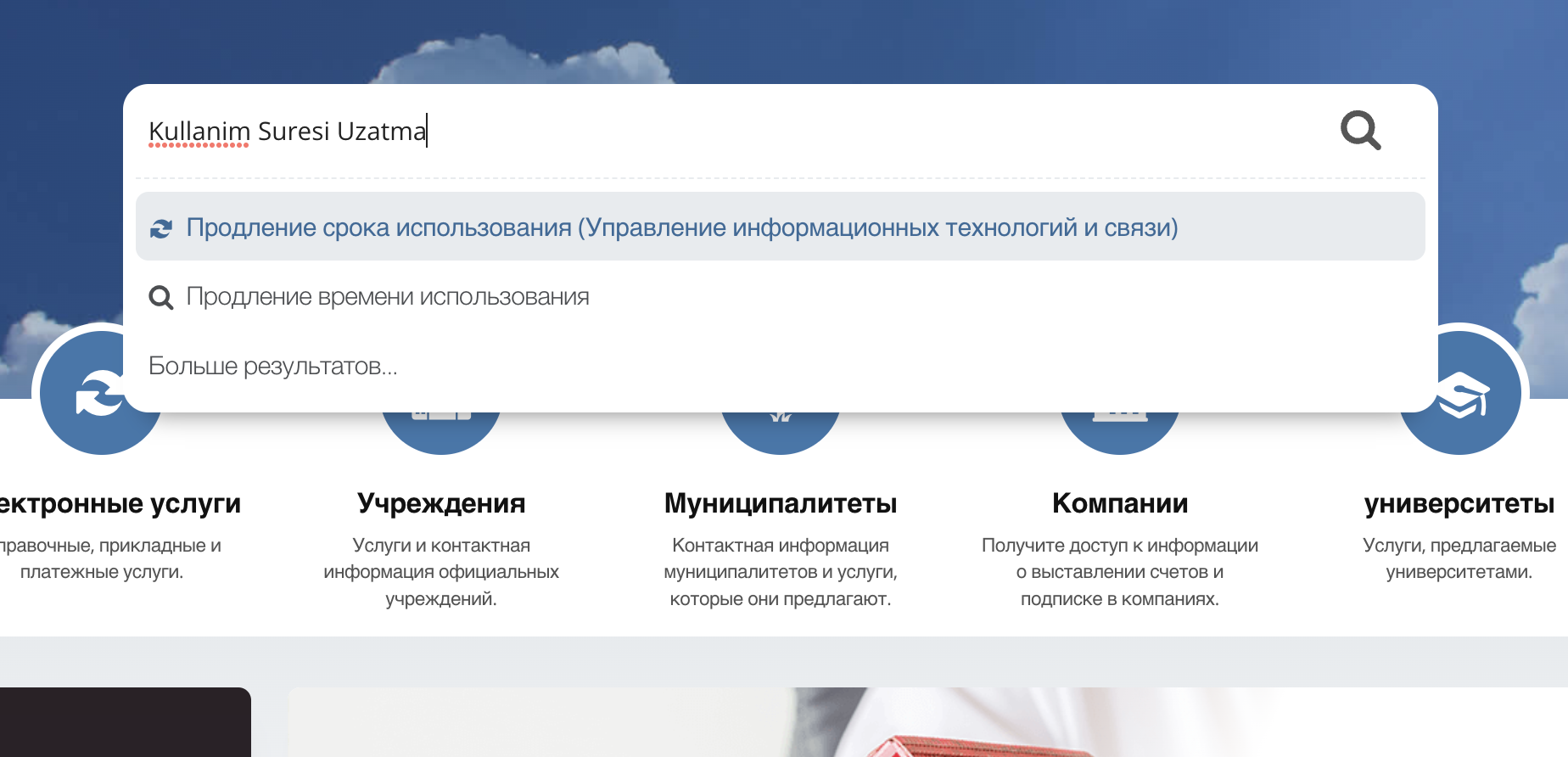1568x757 pixels.
Task: Open the Муниципалитеты category heading
Action: click(781, 503)
